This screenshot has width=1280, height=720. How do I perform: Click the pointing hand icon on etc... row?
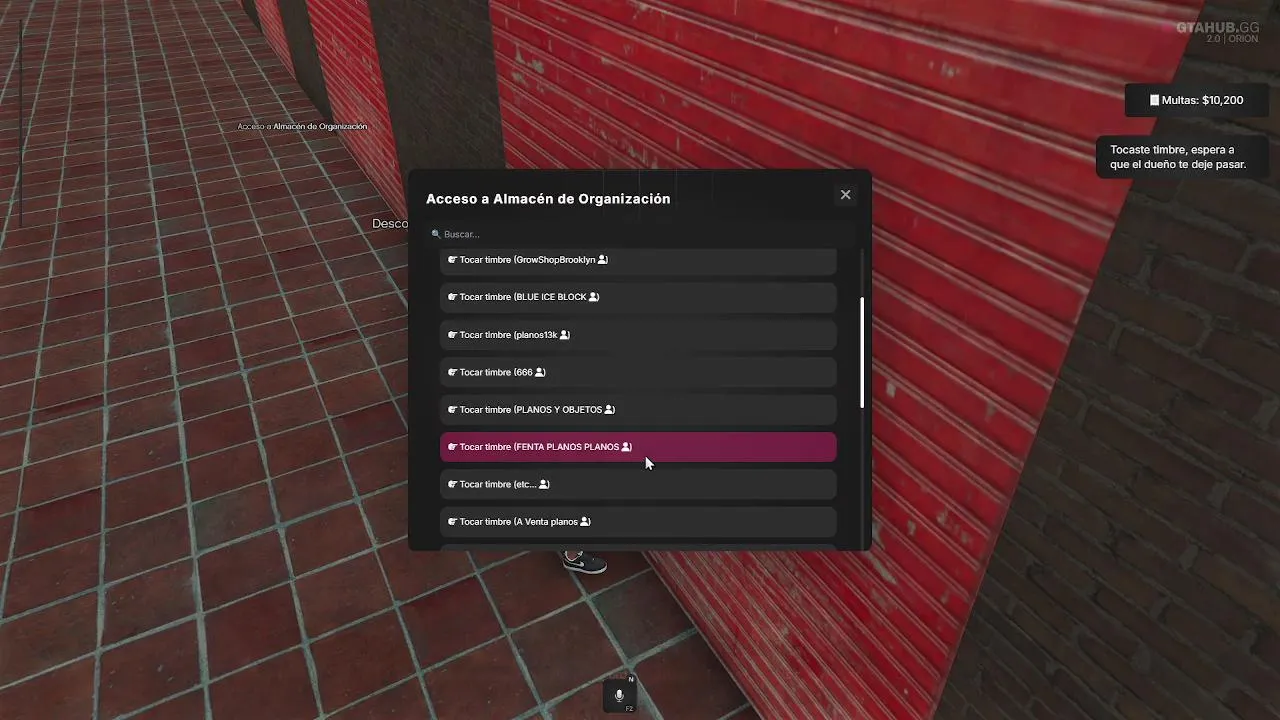(x=452, y=484)
